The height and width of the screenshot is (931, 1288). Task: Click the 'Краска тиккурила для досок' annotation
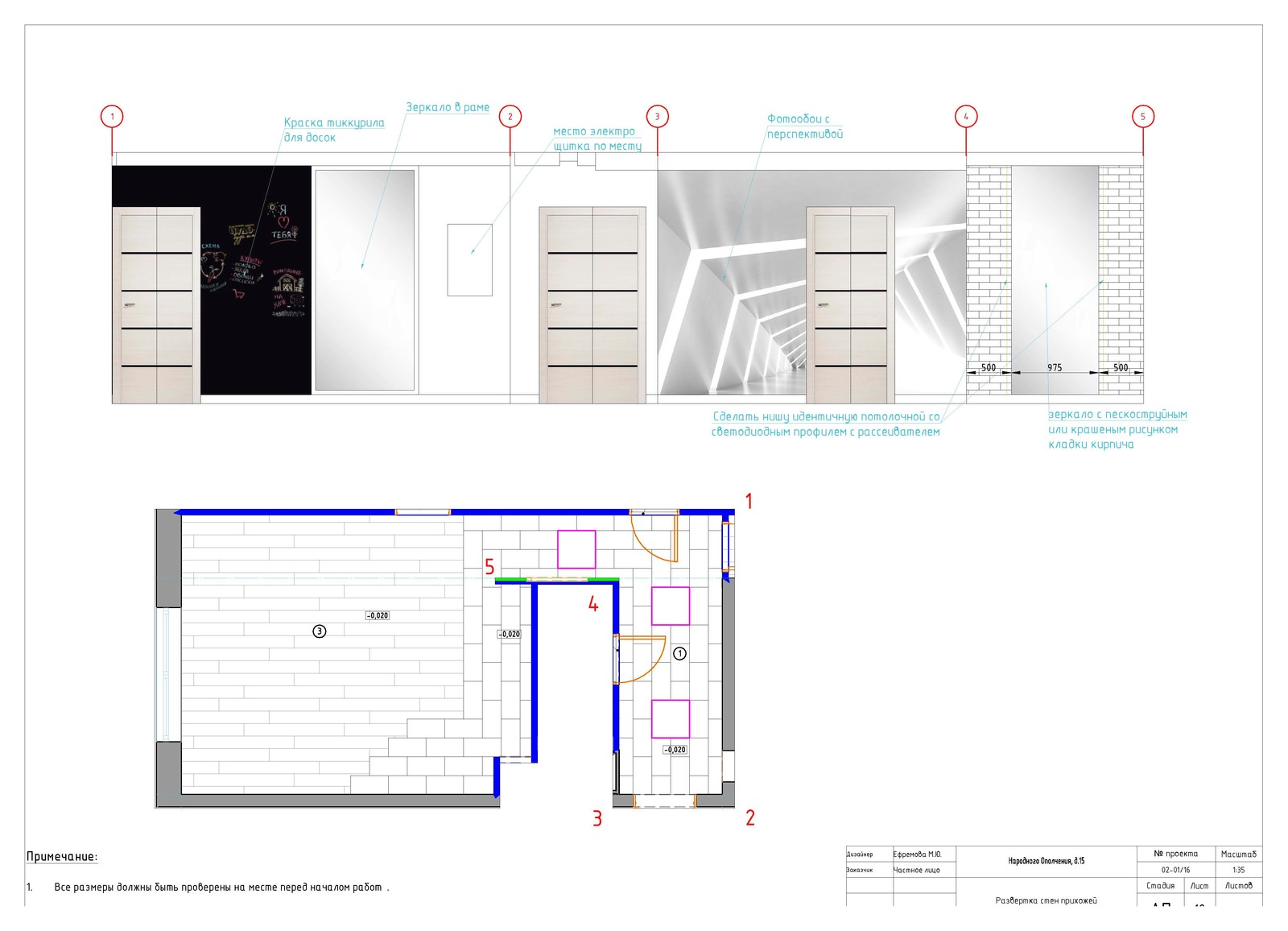click(x=333, y=130)
